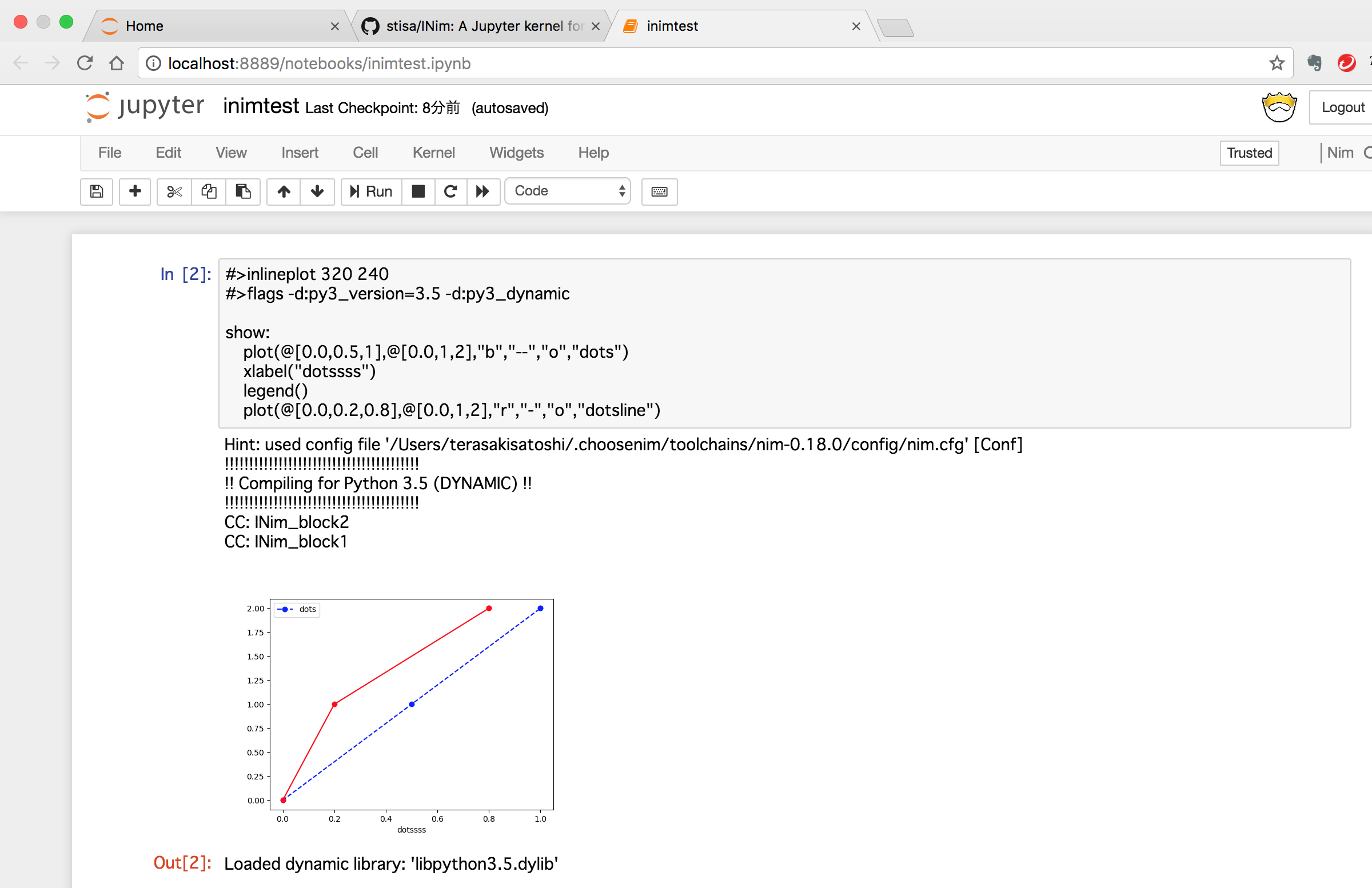Bookmark page with star icon
This screenshot has height=888, width=1372.
(1277, 63)
